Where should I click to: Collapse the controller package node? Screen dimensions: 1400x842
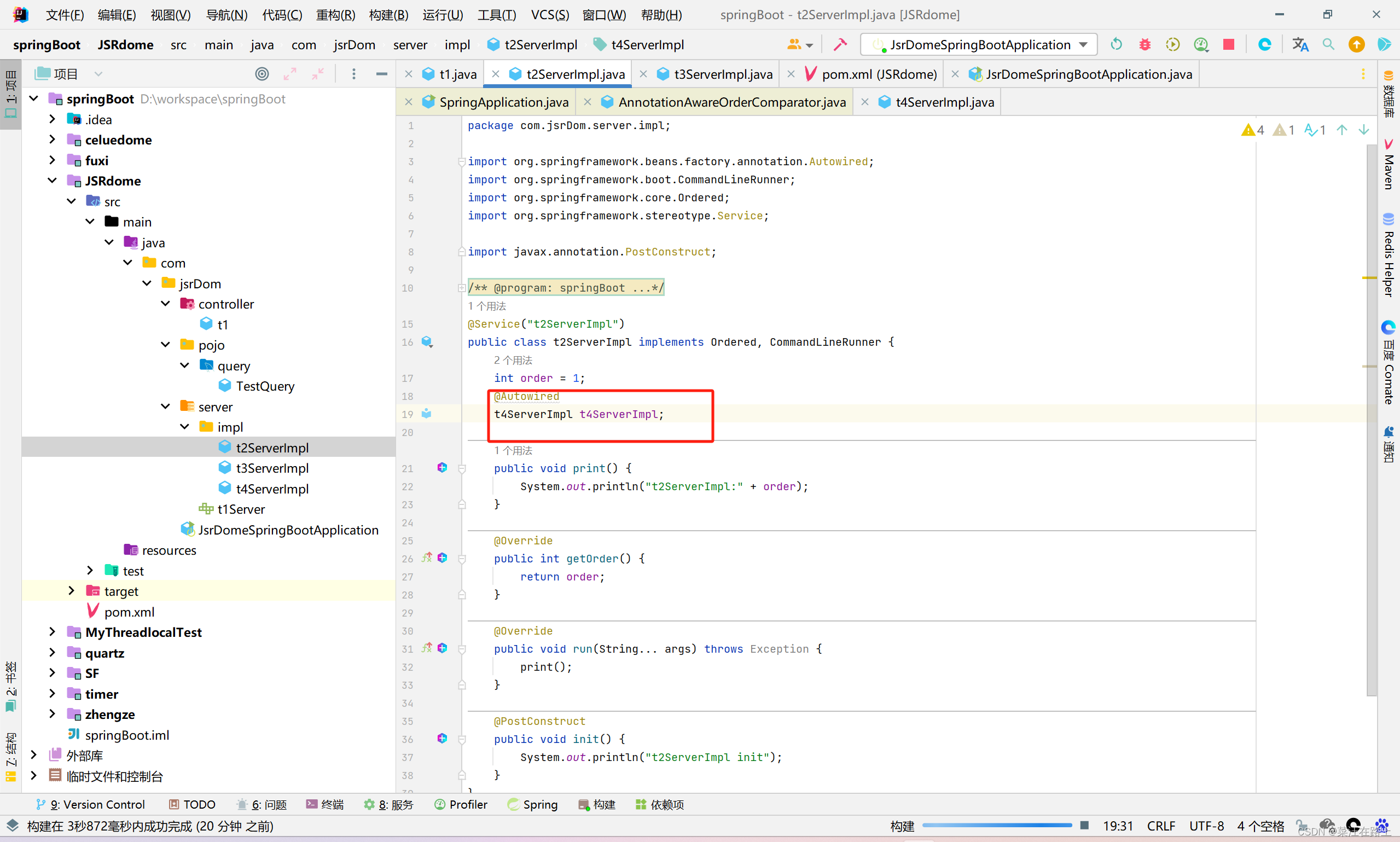point(166,304)
